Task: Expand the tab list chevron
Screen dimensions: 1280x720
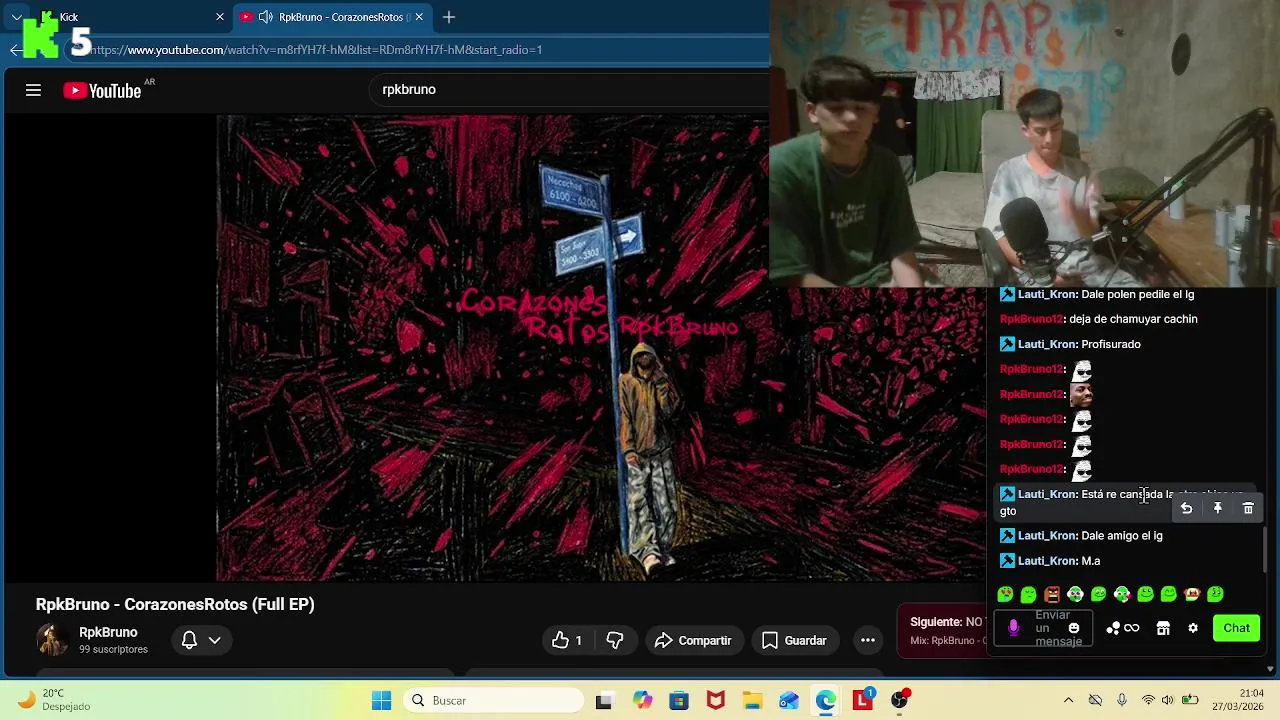Action: [16, 17]
